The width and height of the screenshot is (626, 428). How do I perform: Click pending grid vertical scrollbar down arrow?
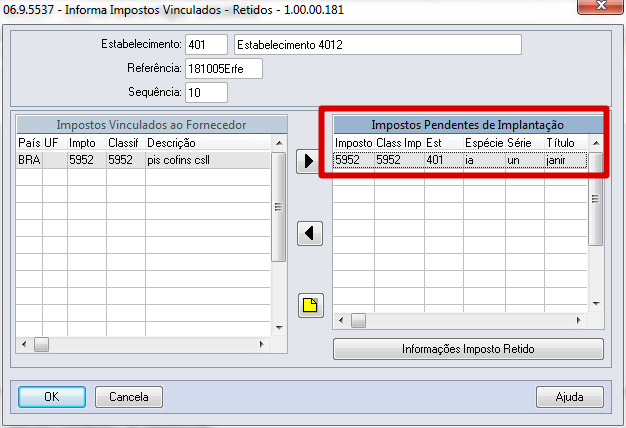pyautogui.click(x=596, y=304)
